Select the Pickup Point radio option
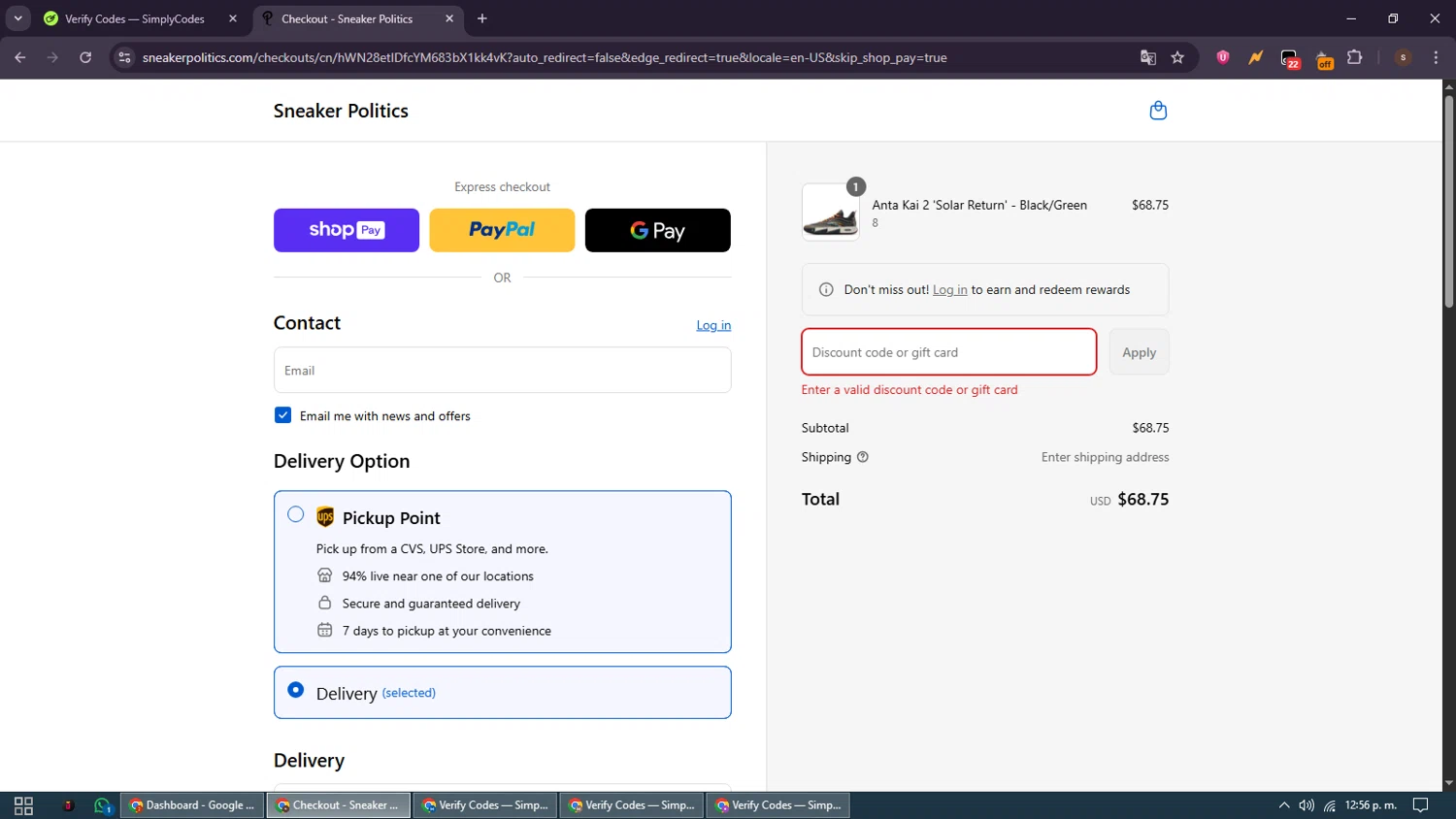The height and width of the screenshot is (819, 1456). pos(296,514)
